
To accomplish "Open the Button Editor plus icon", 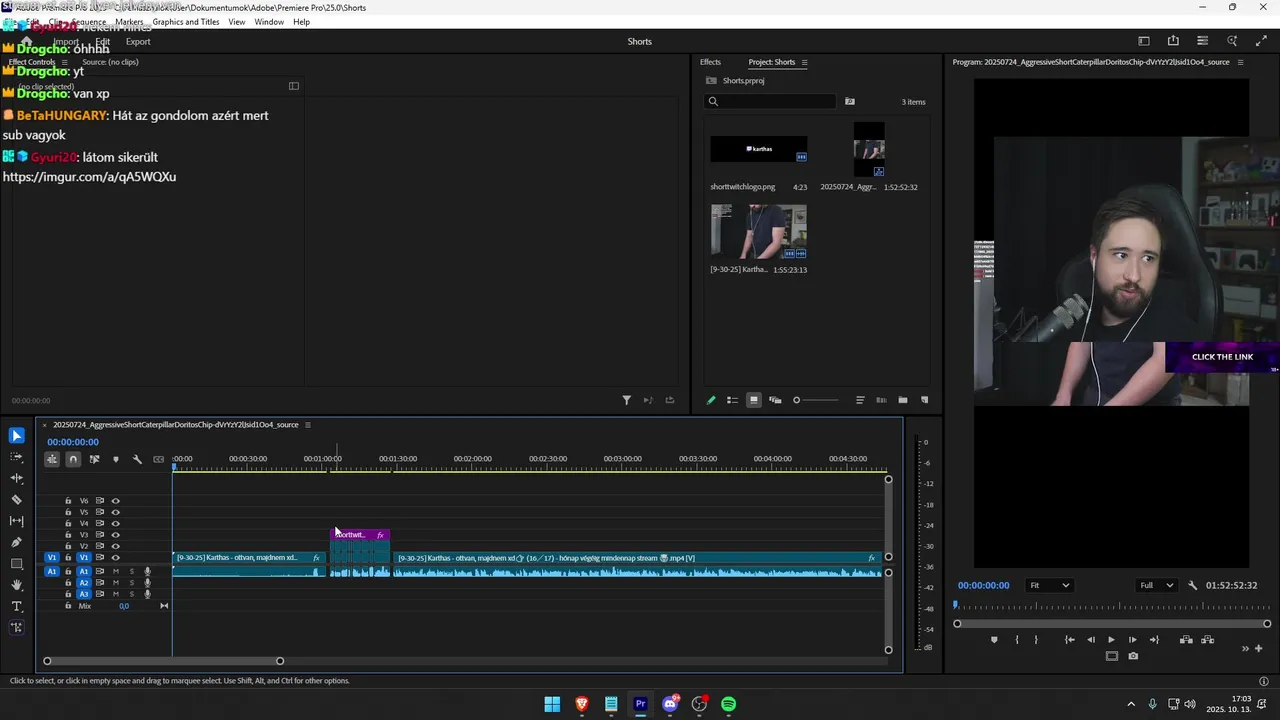I will pos(1259,648).
